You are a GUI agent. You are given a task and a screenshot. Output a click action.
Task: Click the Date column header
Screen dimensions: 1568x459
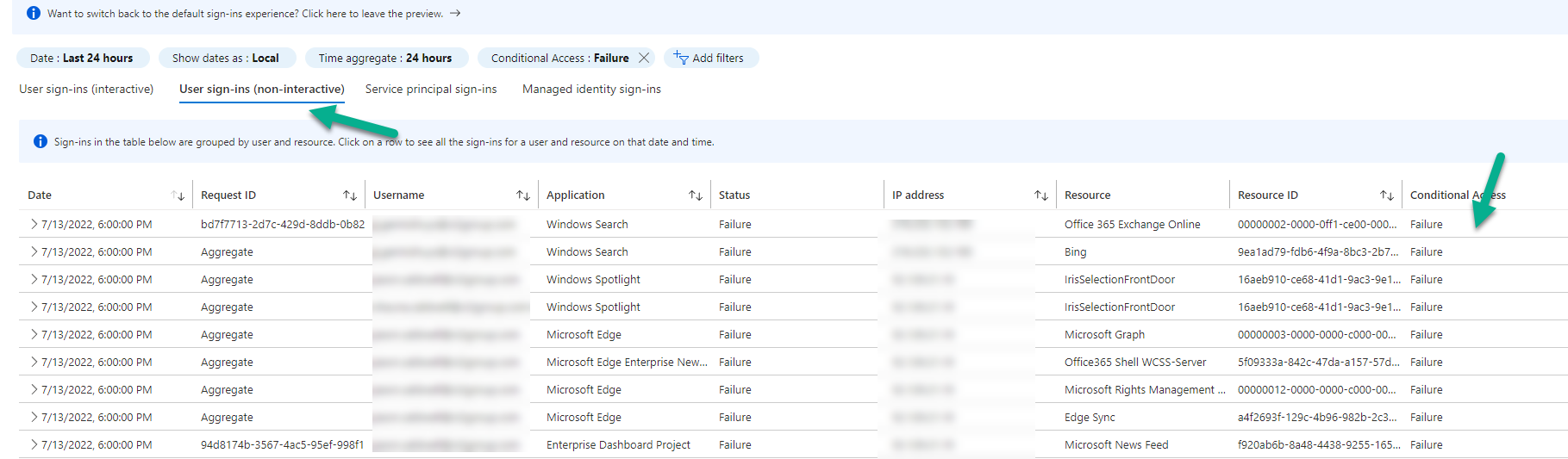coord(40,195)
